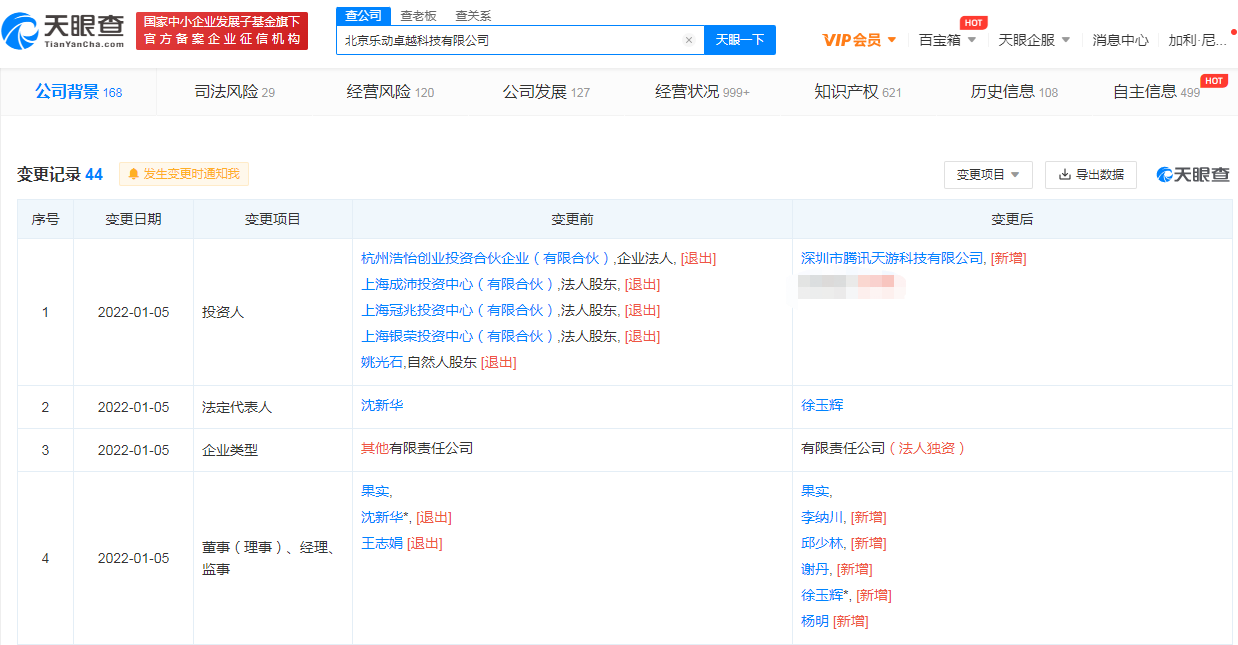Select the 查老板 search tab
This screenshot has height=645, width=1238.
tap(418, 15)
